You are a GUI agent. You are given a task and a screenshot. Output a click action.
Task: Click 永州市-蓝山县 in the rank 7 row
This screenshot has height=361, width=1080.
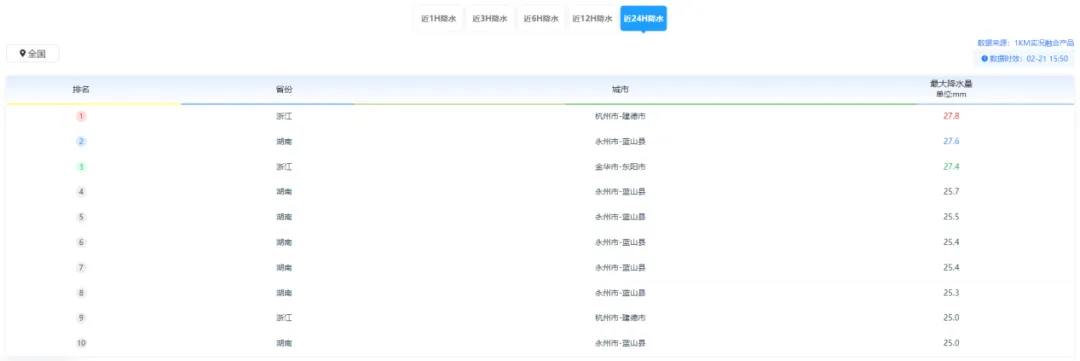pos(620,267)
